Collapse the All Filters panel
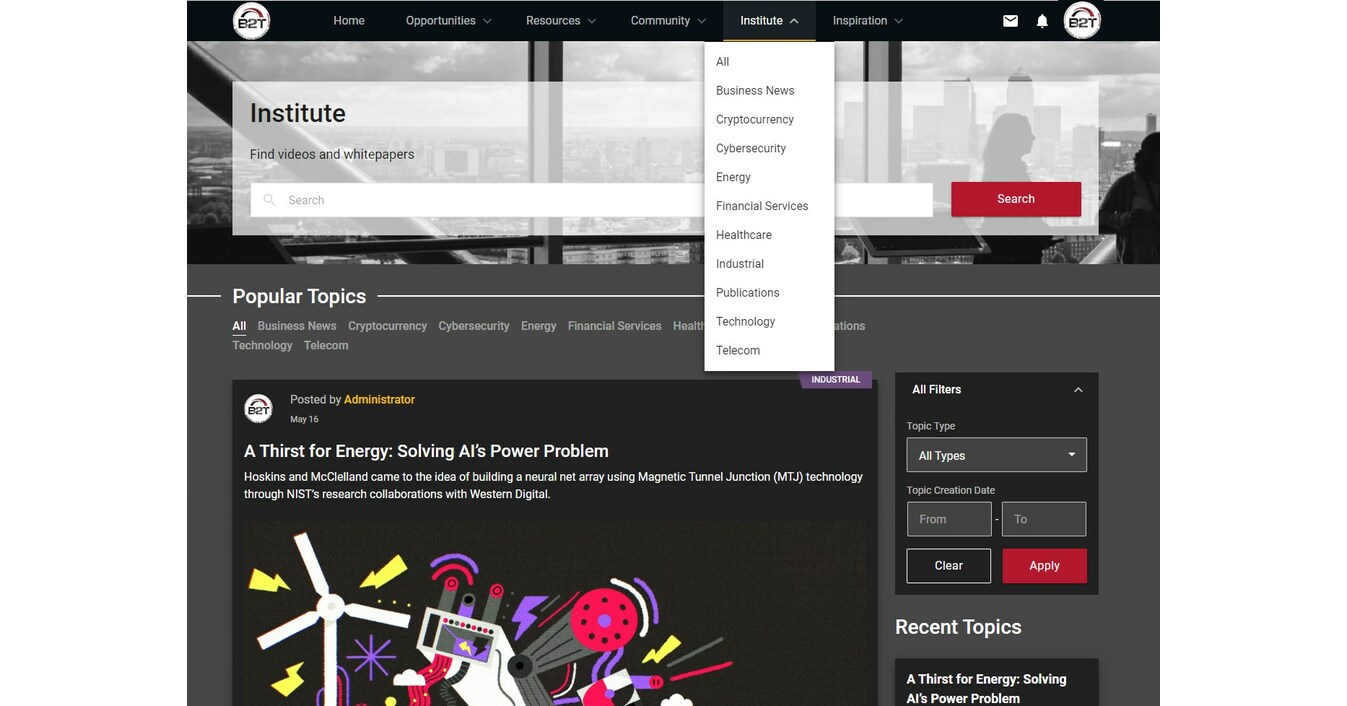This screenshot has width=1347, height=706. 1078,389
